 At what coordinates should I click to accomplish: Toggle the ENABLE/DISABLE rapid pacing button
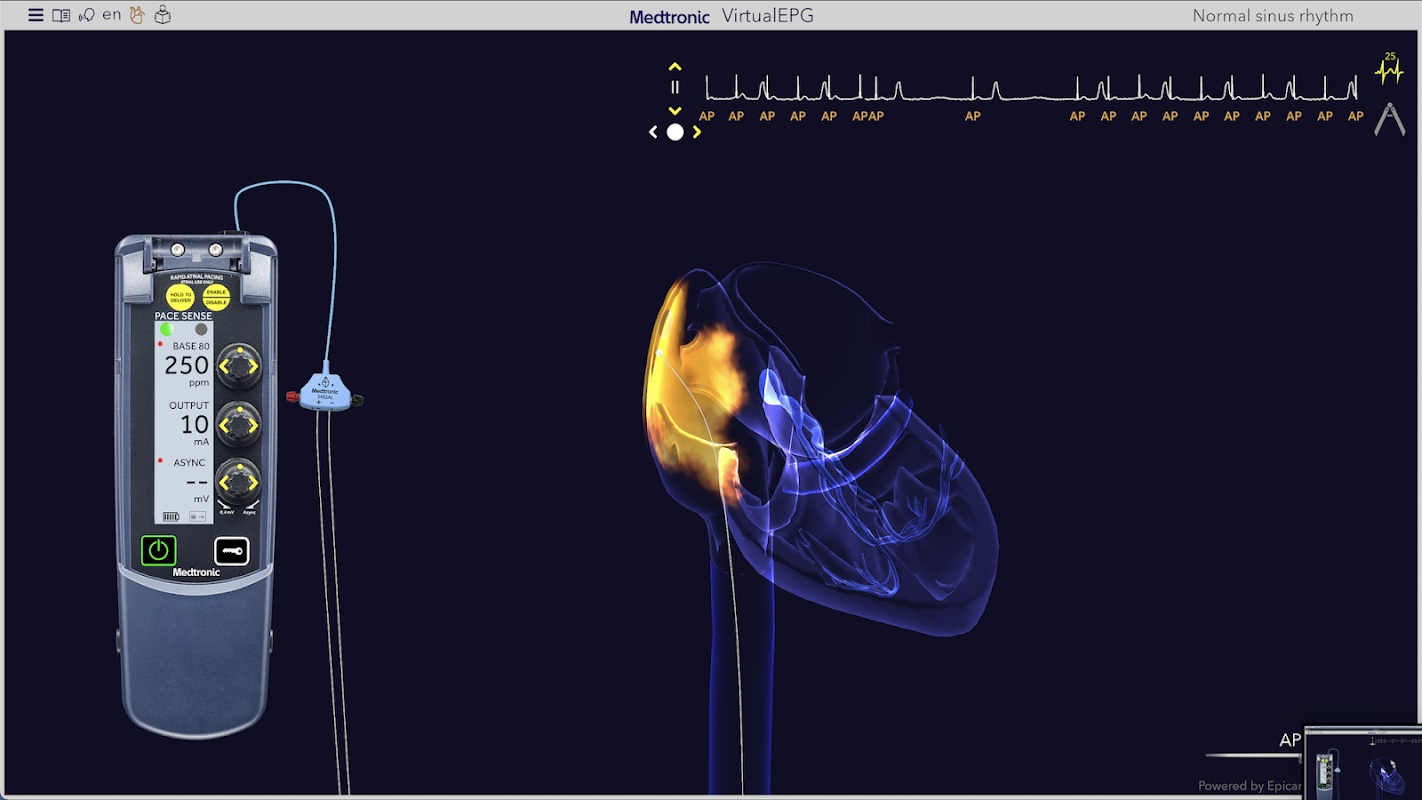(x=217, y=296)
